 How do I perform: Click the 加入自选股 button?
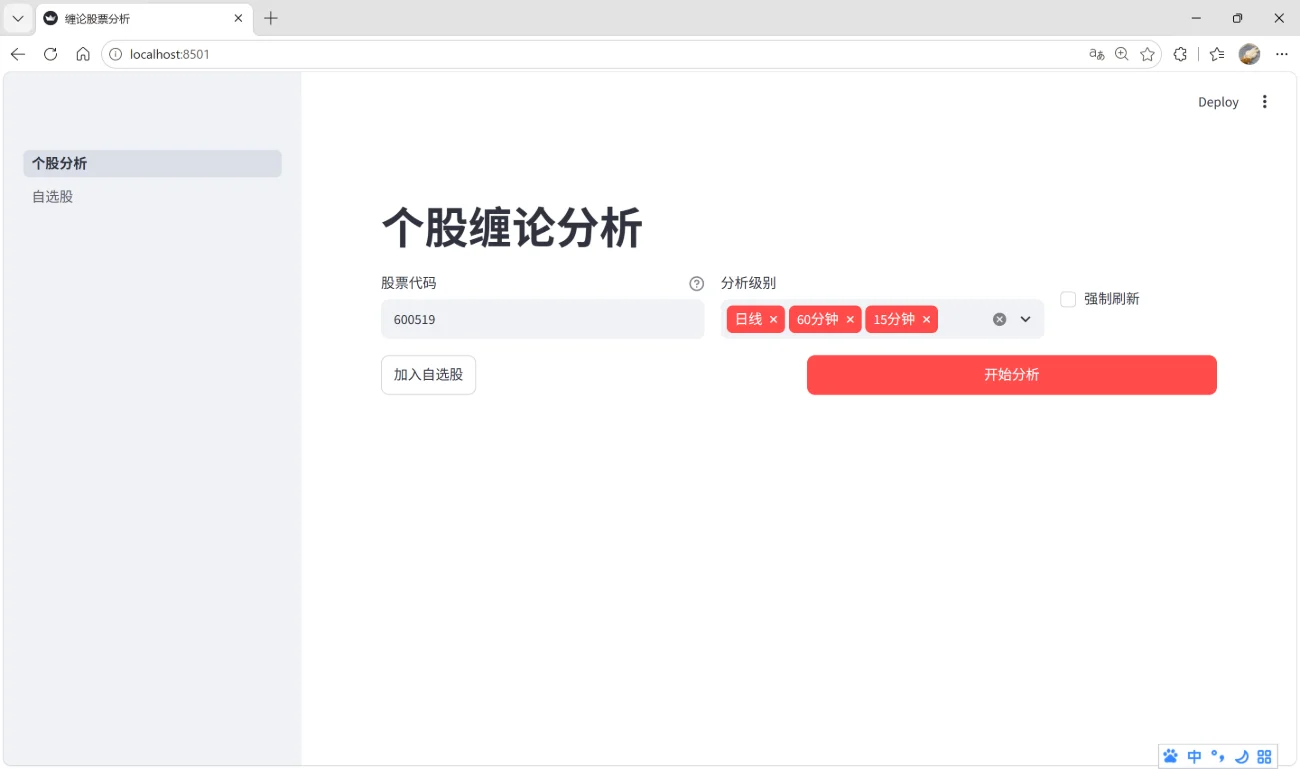428,375
